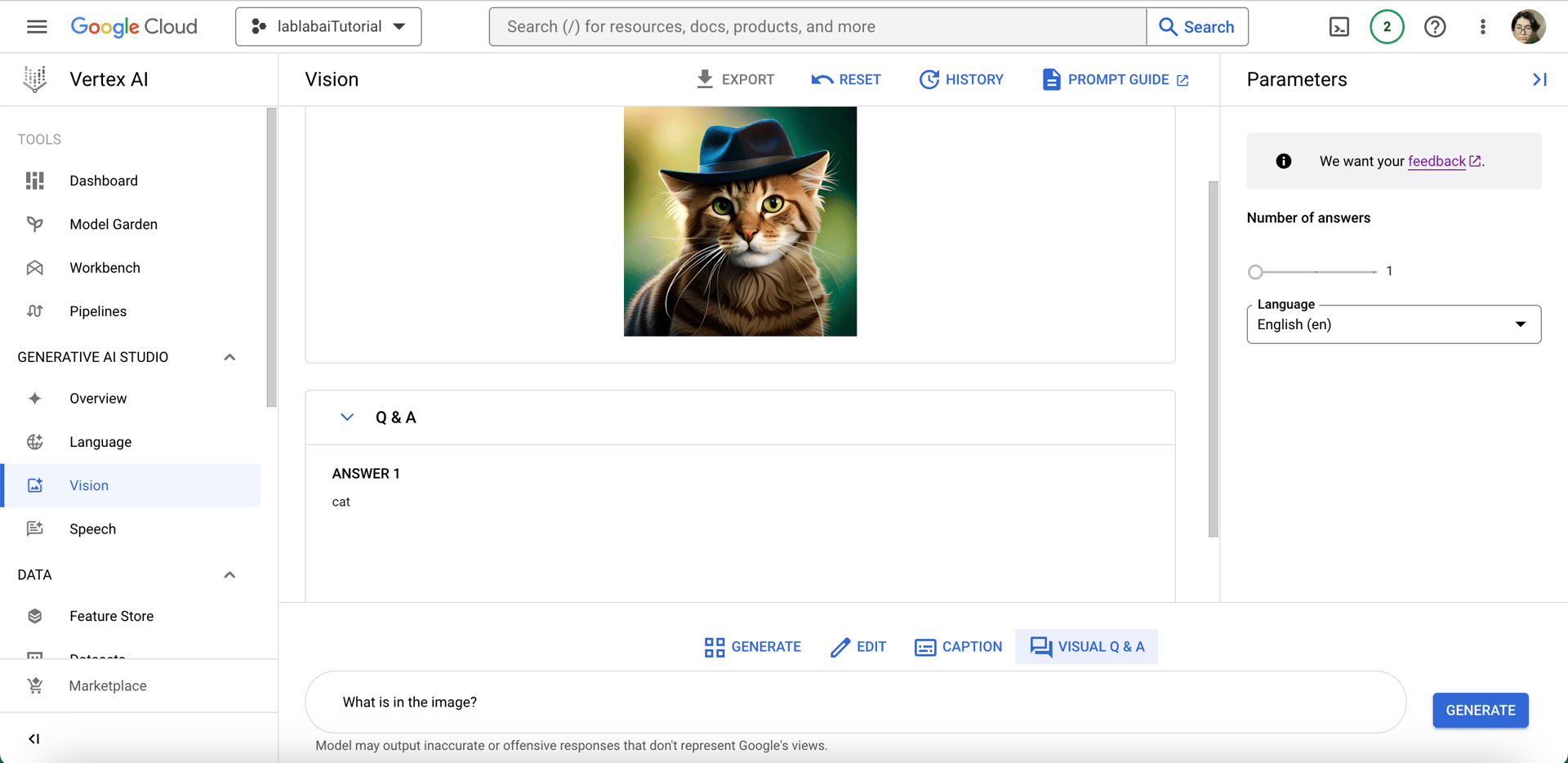Open the Speech studio page
1568x763 pixels.
(92, 529)
